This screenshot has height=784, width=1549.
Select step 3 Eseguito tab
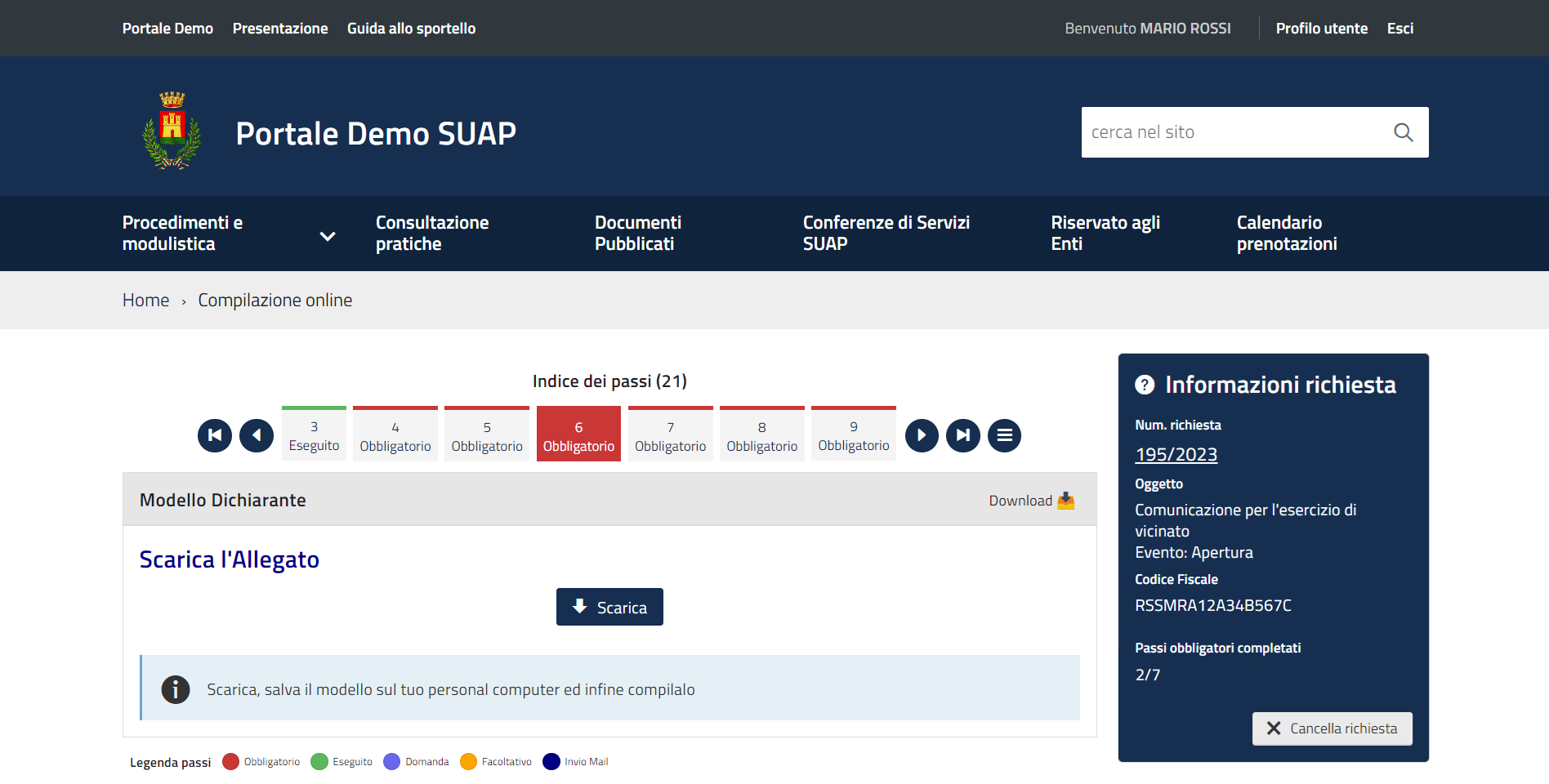pyautogui.click(x=314, y=436)
